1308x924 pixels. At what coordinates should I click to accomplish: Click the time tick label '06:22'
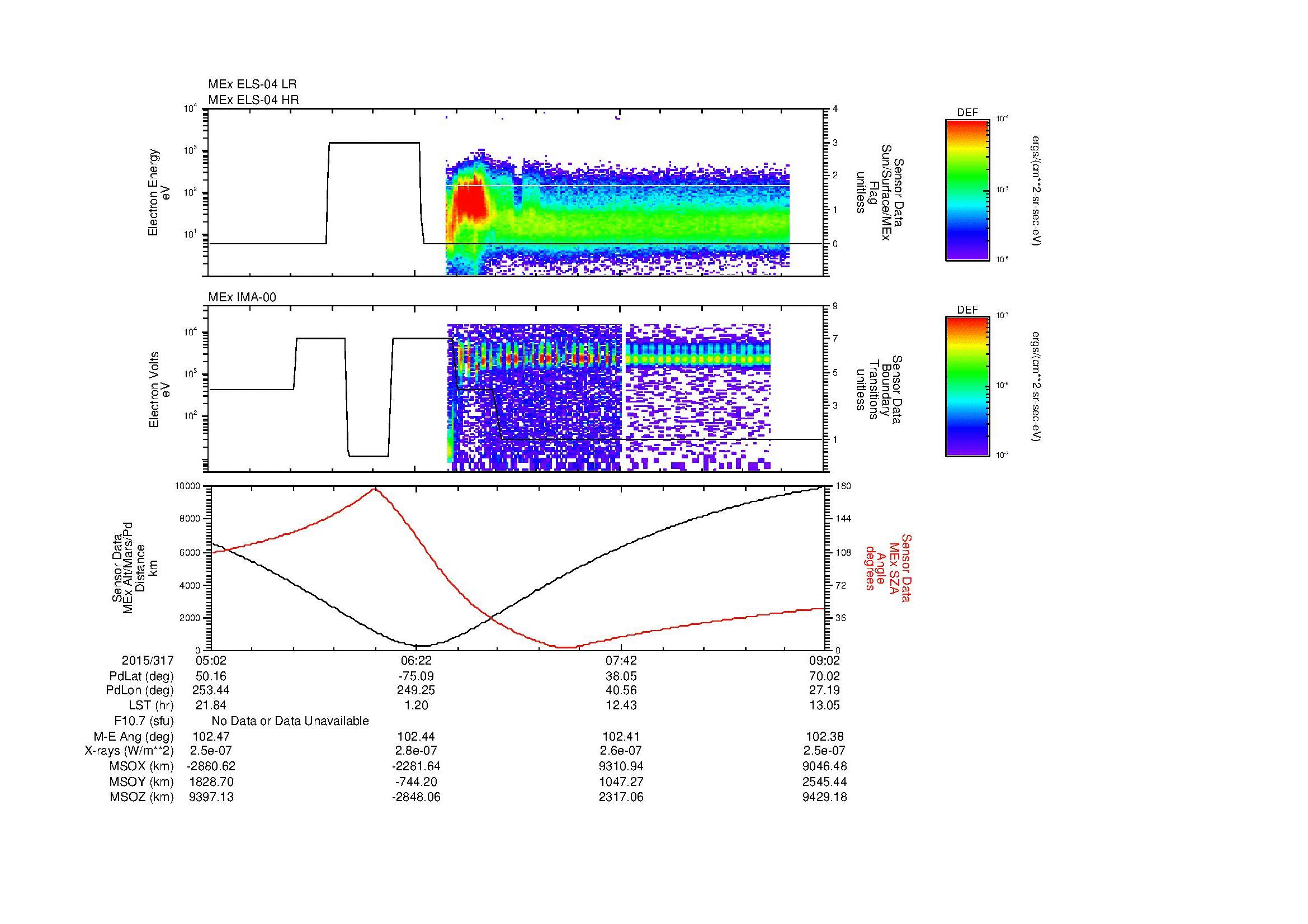tap(417, 660)
